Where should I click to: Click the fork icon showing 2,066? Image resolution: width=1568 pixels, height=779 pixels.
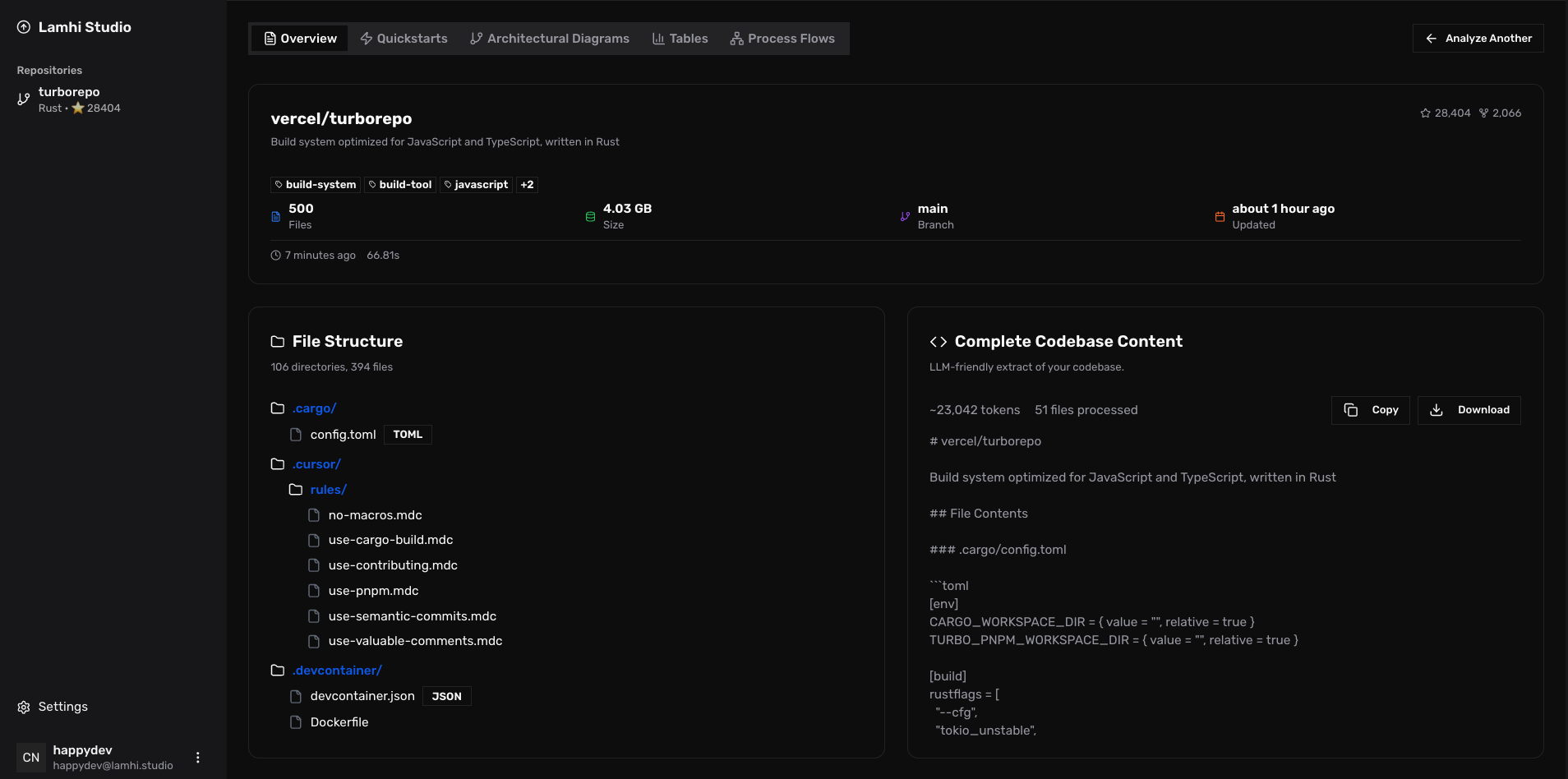1483,113
